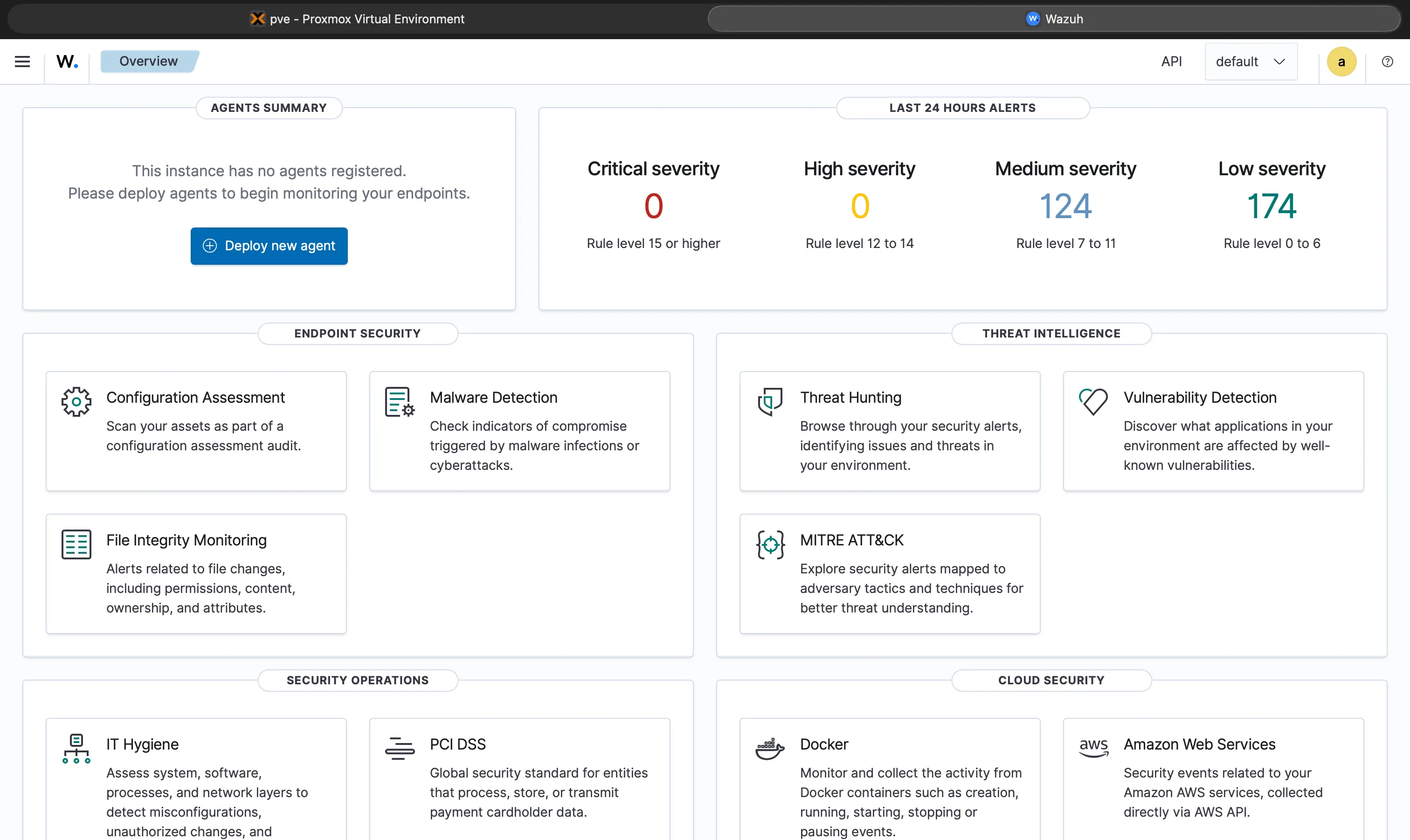
Task: Open IT Hygiene module title
Action: [x=142, y=744]
